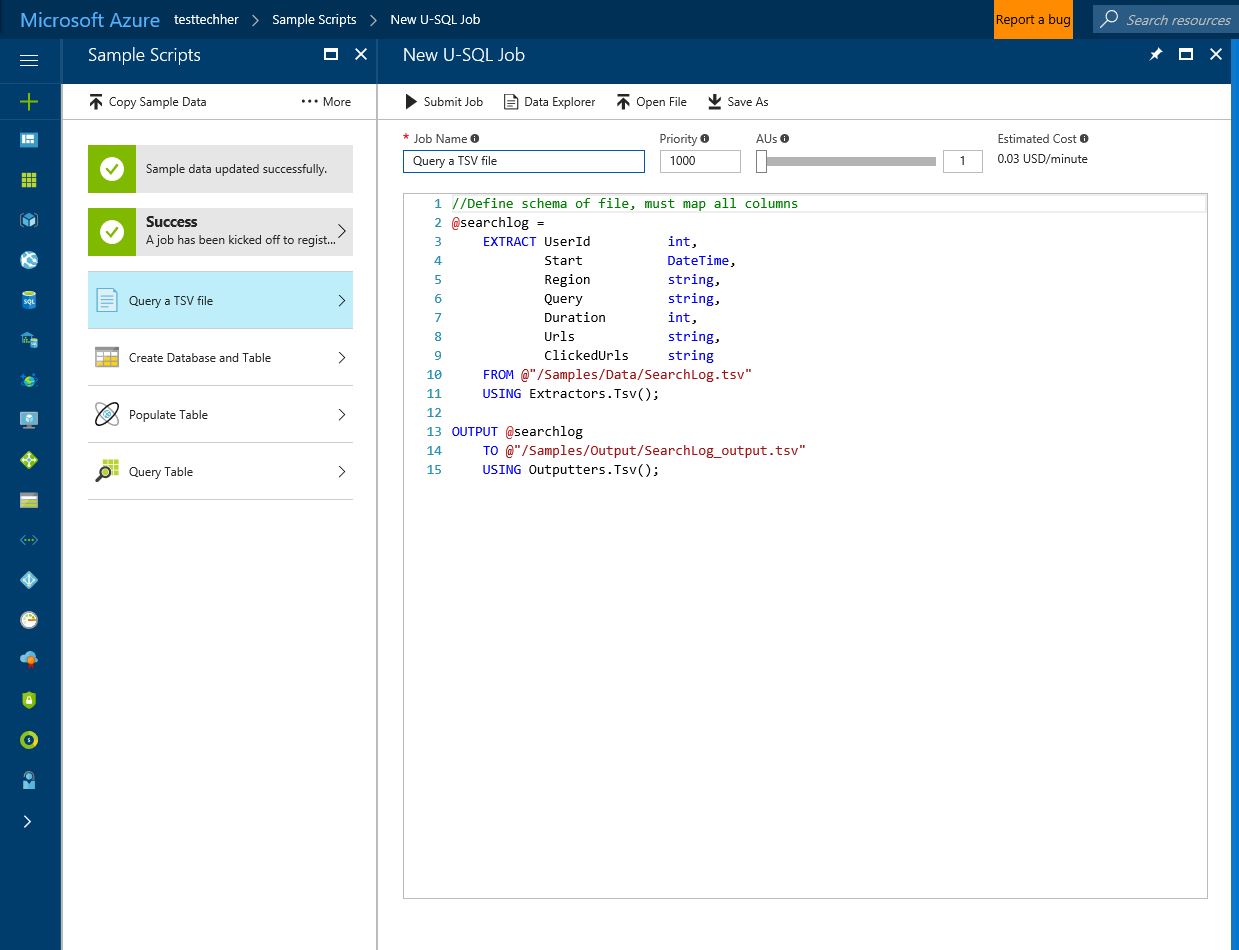Click 0.03 USD/minute estimated cost value
Viewport: 1239px width, 950px height.
pos(1043,159)
